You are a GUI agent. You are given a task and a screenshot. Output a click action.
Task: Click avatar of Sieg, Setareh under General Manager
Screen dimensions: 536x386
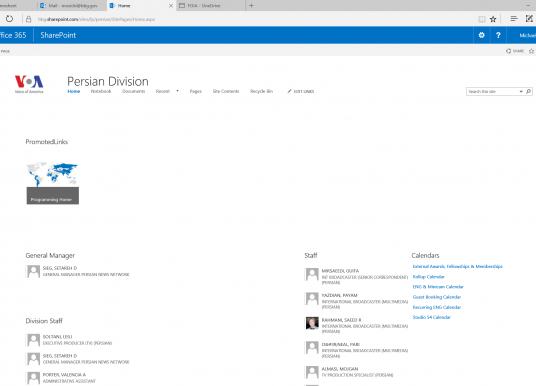[33, 271]
